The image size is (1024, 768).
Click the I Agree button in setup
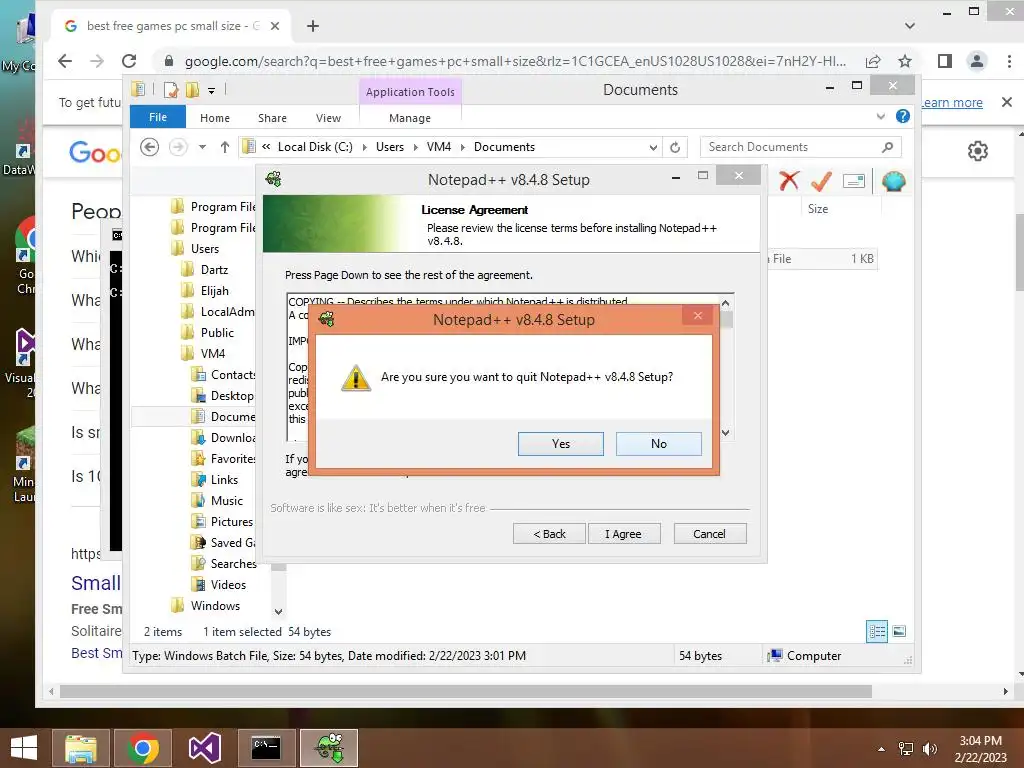[x=624, y=534]
